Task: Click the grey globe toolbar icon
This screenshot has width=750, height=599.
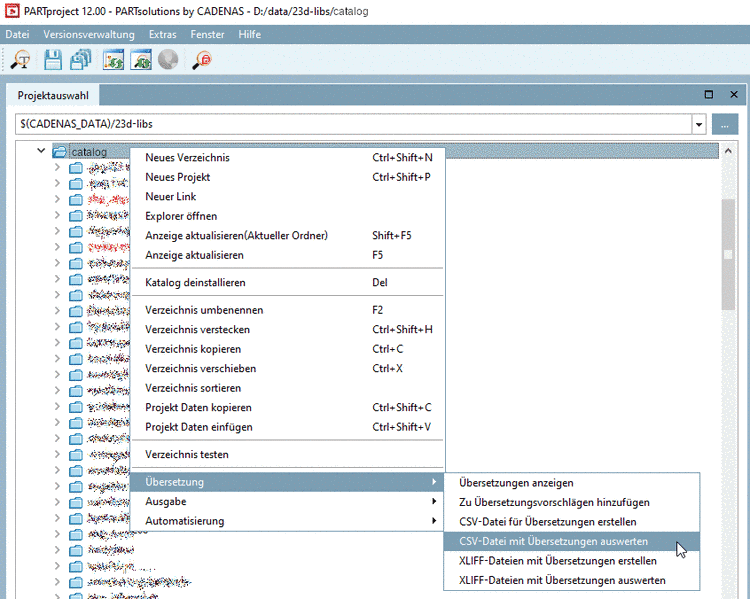Action: pos(168,60)
